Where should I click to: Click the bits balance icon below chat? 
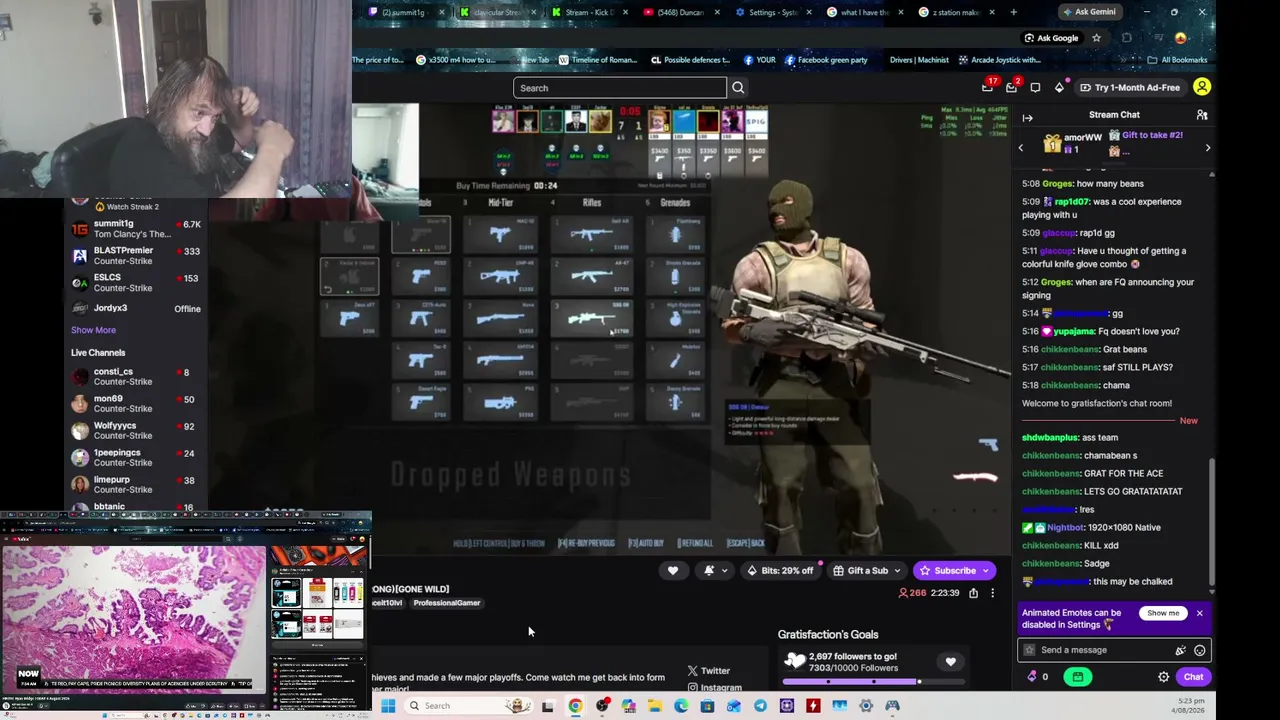click(x=1033, y=677)
